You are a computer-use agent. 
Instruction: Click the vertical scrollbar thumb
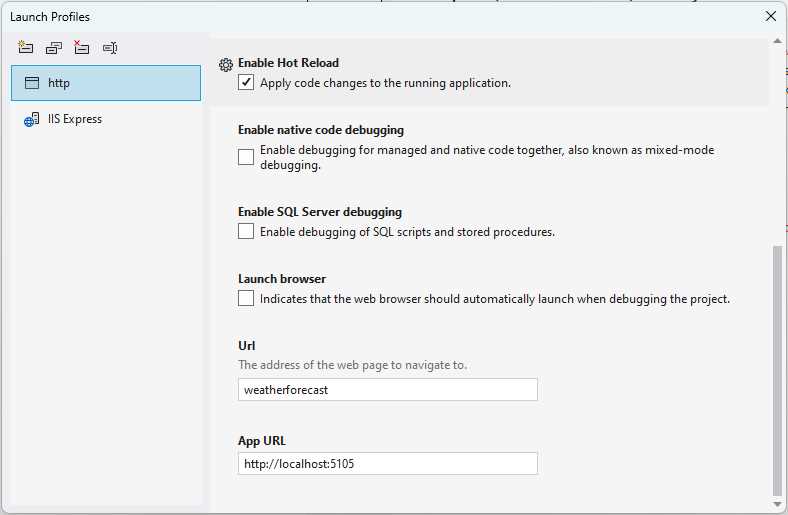(777, 371)
